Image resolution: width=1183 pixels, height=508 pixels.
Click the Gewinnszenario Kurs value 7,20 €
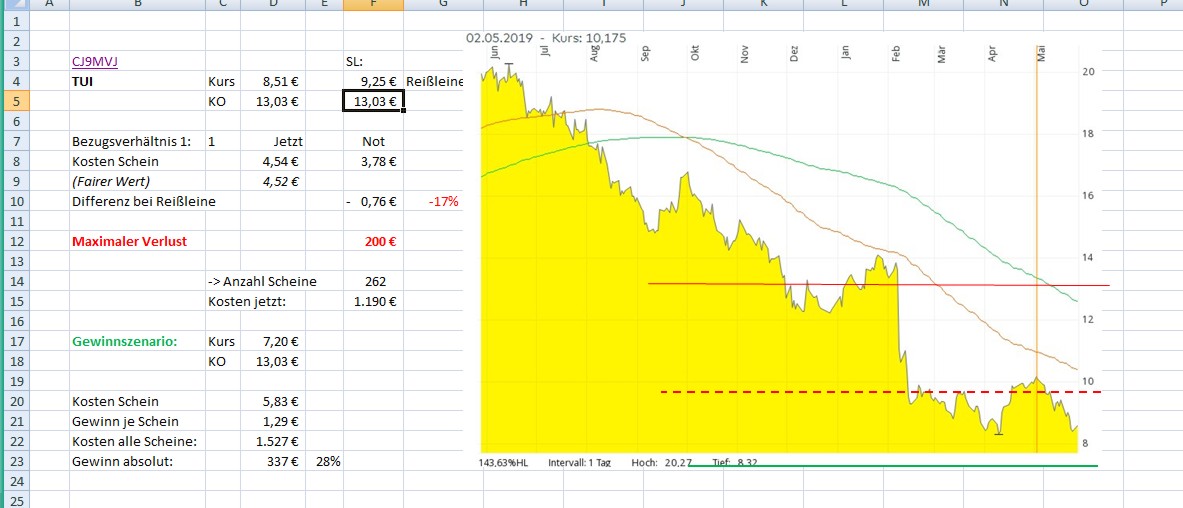point(273,341)
